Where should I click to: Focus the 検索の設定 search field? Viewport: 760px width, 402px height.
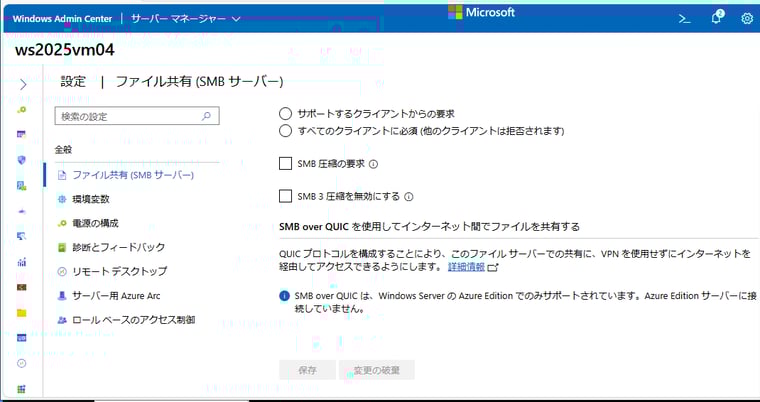(x=137, y=116)
